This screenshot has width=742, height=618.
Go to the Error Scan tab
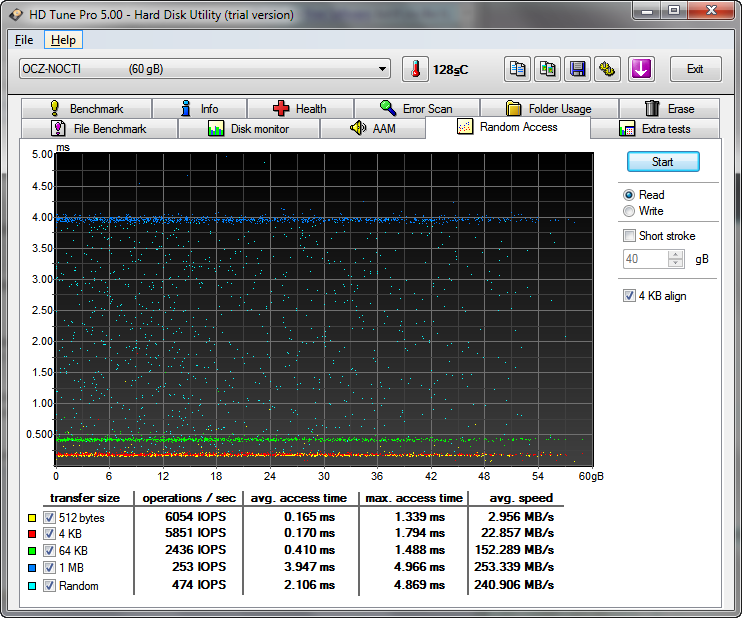click(416, 109)
